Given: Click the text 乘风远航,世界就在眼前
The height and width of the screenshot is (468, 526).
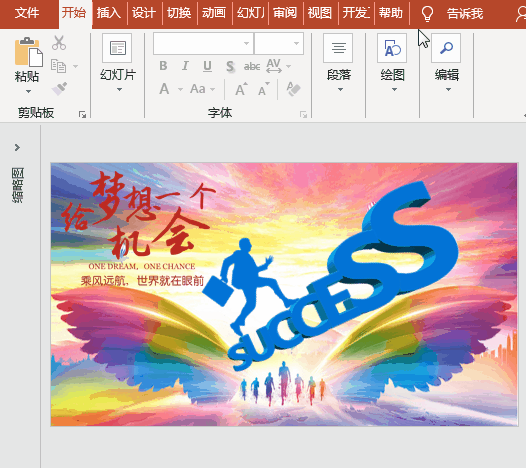Looking at the screenshot, I should tap(142, 280).
